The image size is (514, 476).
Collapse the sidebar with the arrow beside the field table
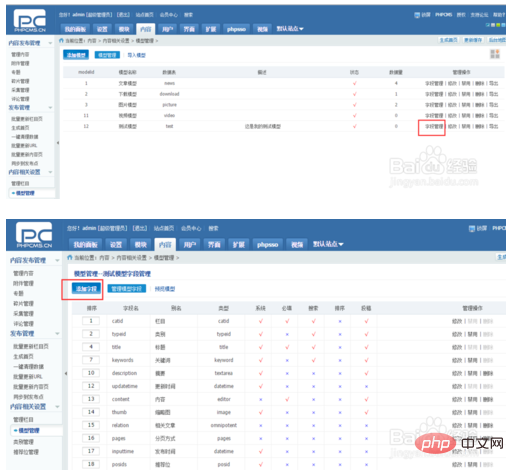(x=66, y=373)
